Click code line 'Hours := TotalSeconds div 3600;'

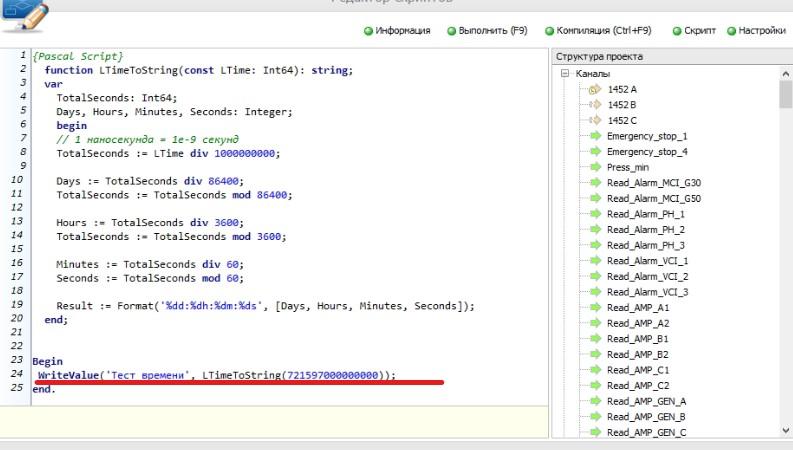[x=150, y=222]
